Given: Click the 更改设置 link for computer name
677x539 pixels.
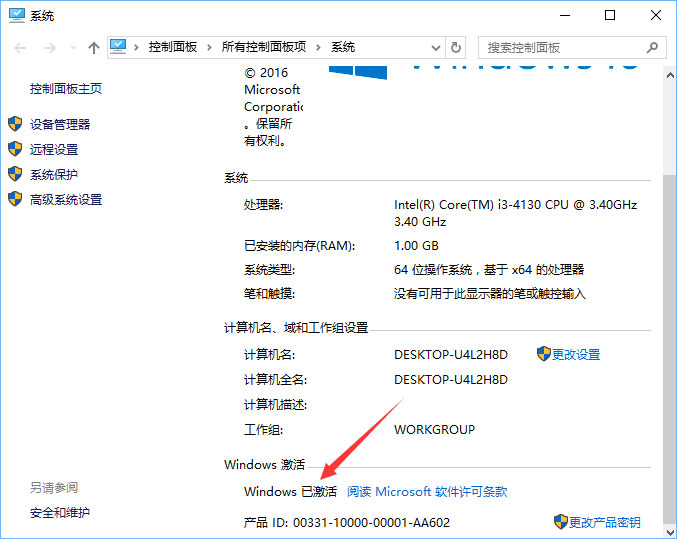Looking at the screenshot, I should tap(576, 354).
